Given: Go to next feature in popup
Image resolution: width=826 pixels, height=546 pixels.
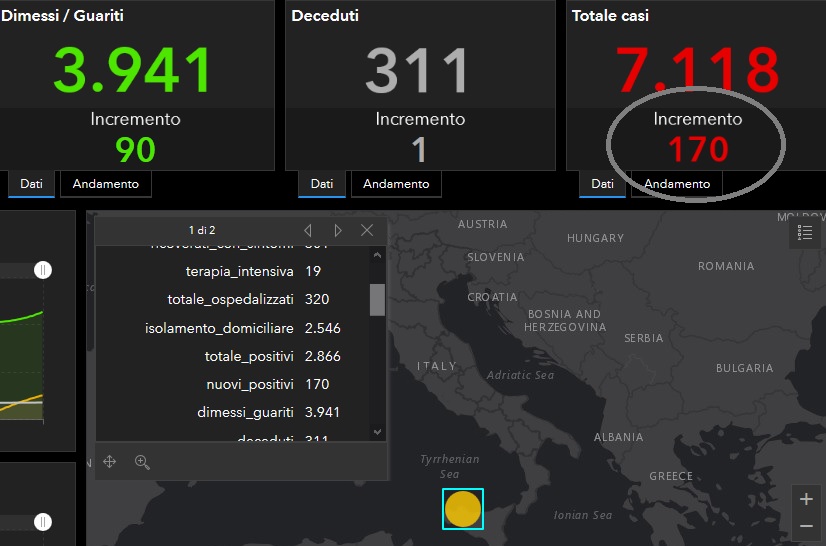Looking at the screenshot, I should coord(338,230).
